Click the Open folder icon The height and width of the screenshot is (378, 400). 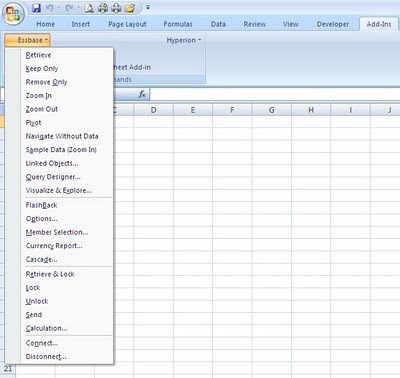[130, 8]
